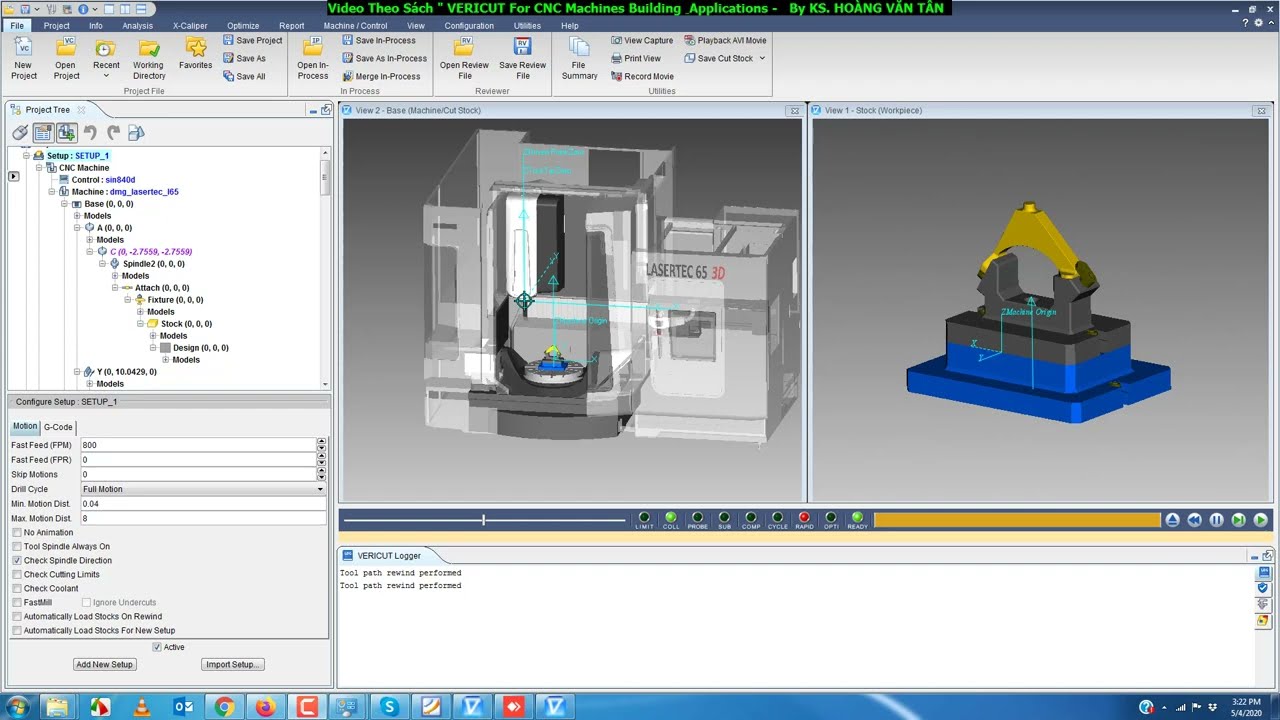
Task: Click the Import Setup button
Action: pos(233,665)
